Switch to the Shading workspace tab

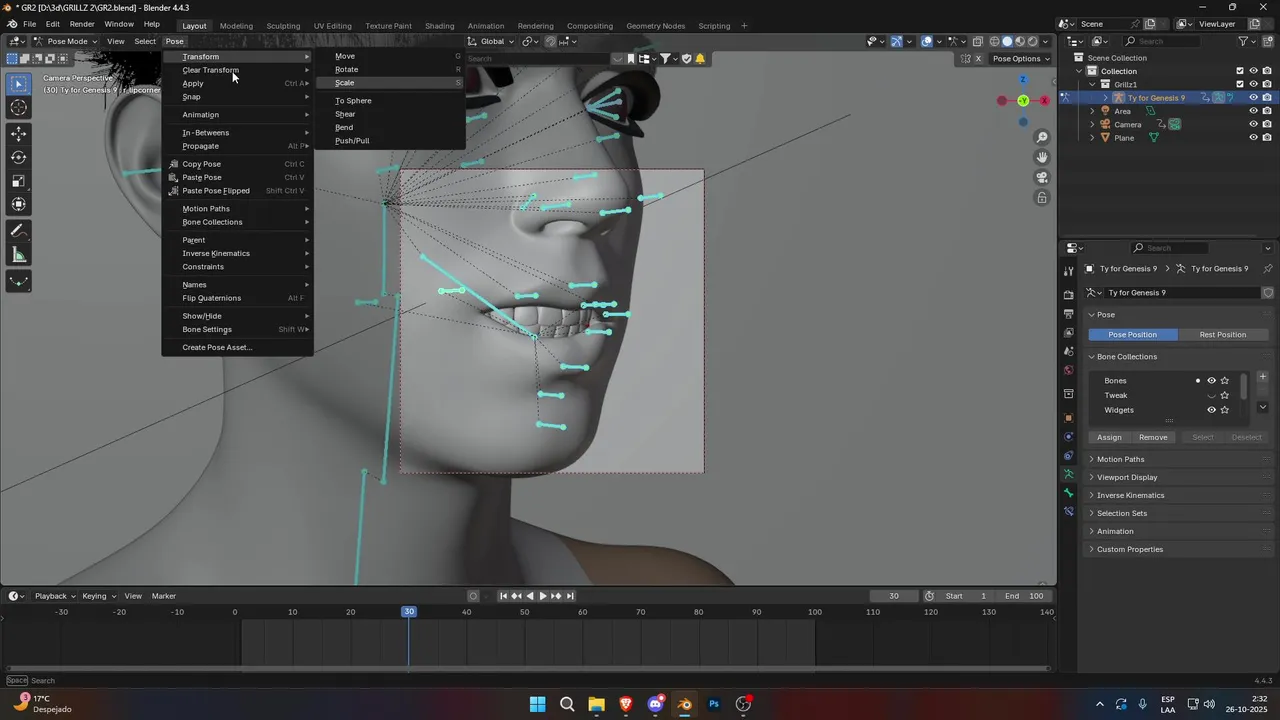coord(439,25)
